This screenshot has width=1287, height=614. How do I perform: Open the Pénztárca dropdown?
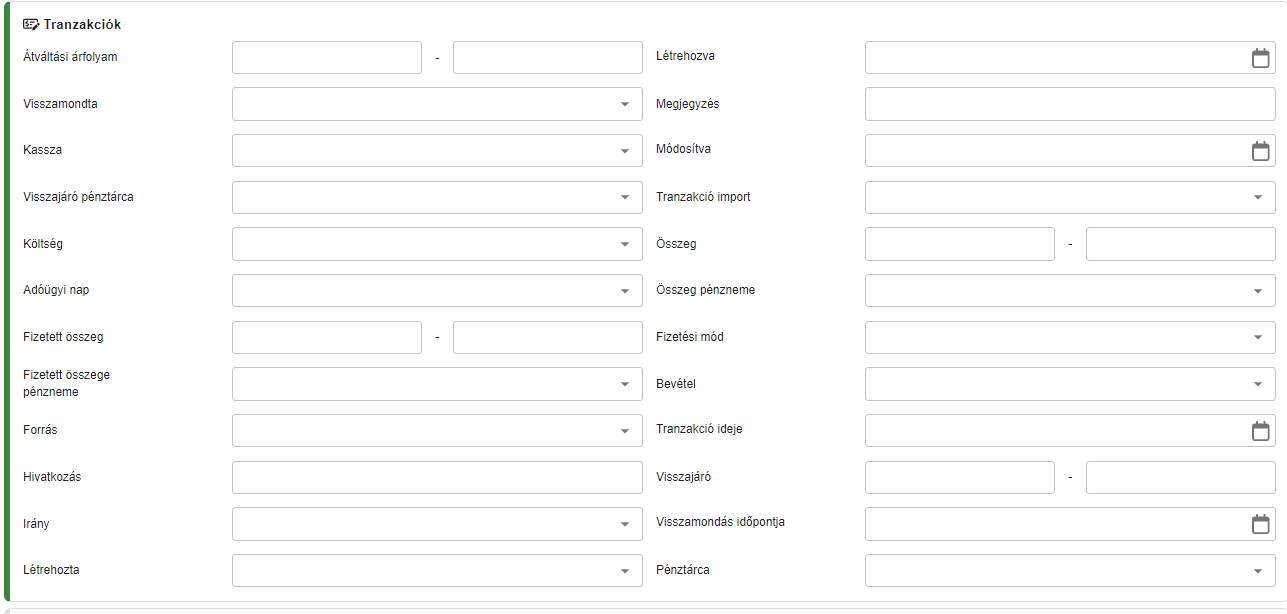point(1070,571)
